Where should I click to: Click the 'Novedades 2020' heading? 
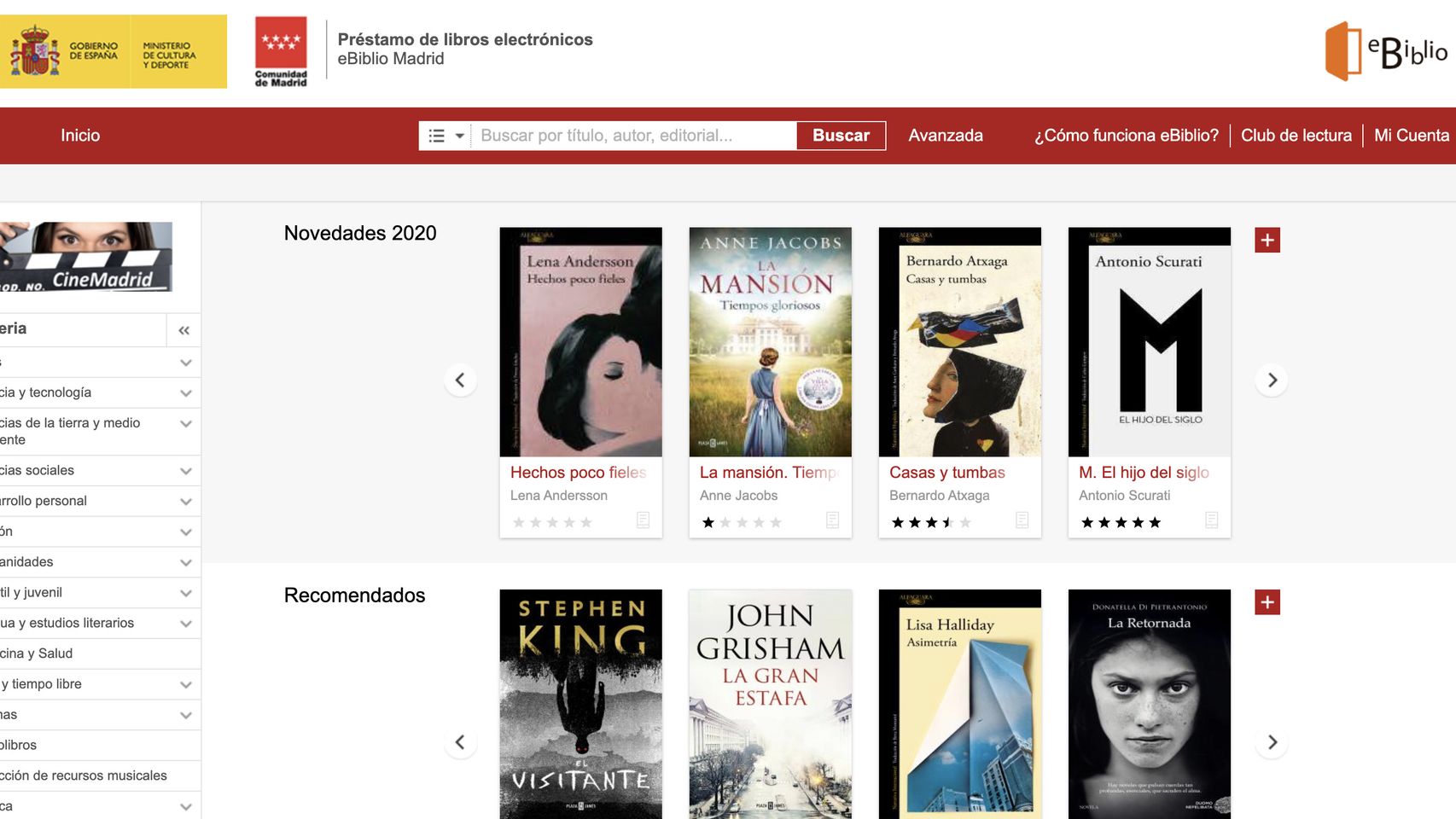pos(360,234)
